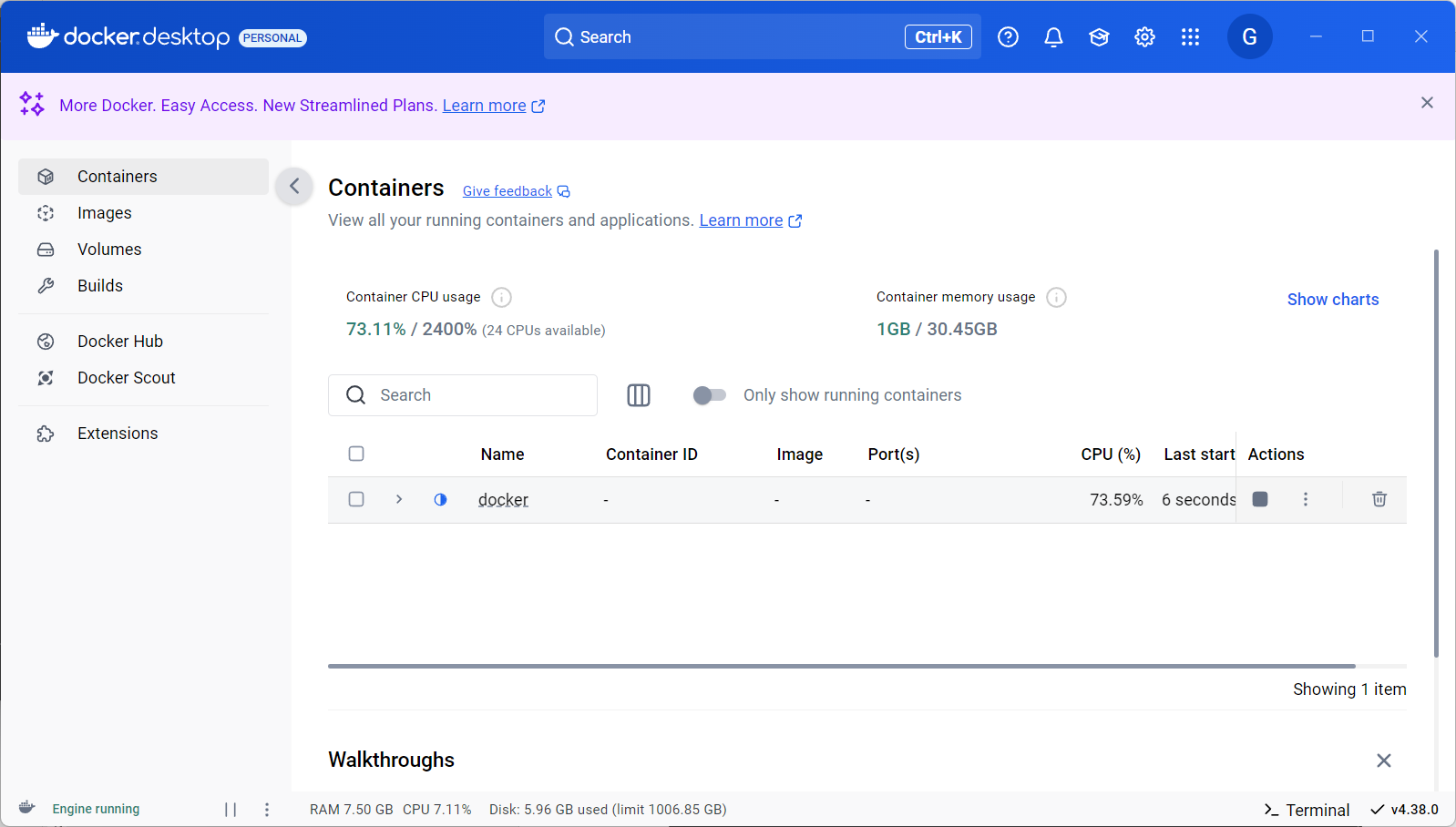Pause the Docker engine
This screenshot has width=1456, height=827.
[231, 809]
